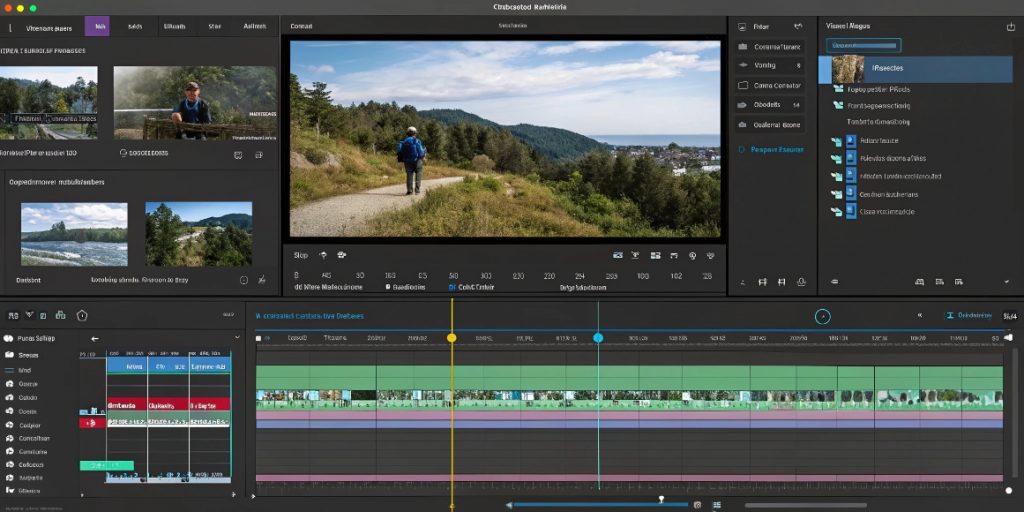Click back arrow above the mini timeline
This screenshot has height=512, width=1024.
click(95, 339)
